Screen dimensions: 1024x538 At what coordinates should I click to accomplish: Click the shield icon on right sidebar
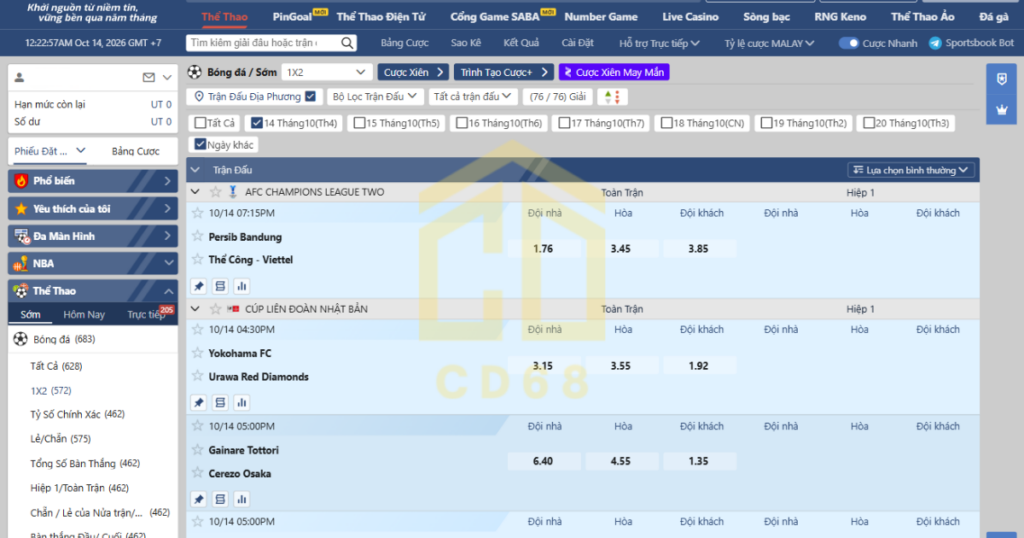(x=1002, y=80)
